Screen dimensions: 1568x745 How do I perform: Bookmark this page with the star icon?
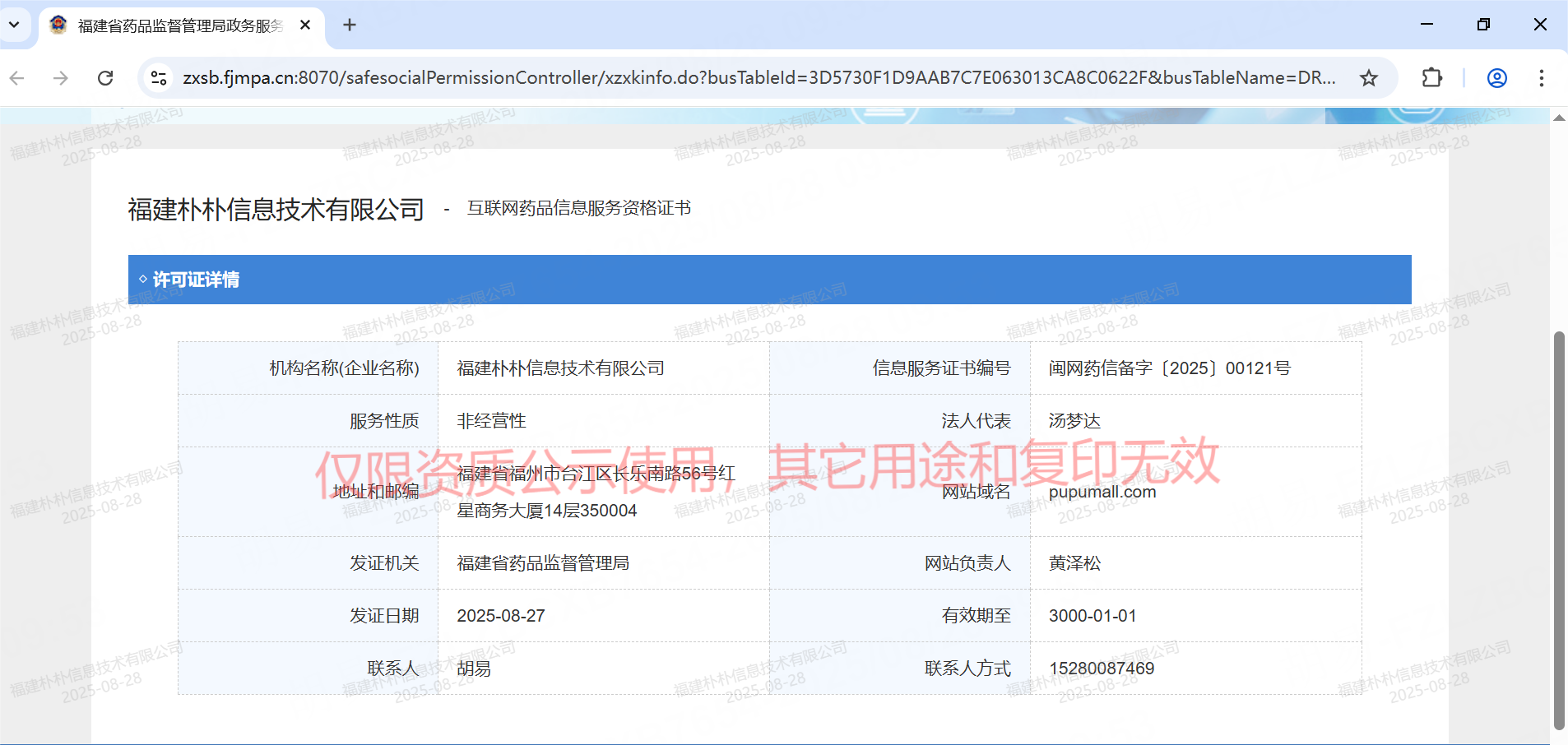pos(1368,78)
